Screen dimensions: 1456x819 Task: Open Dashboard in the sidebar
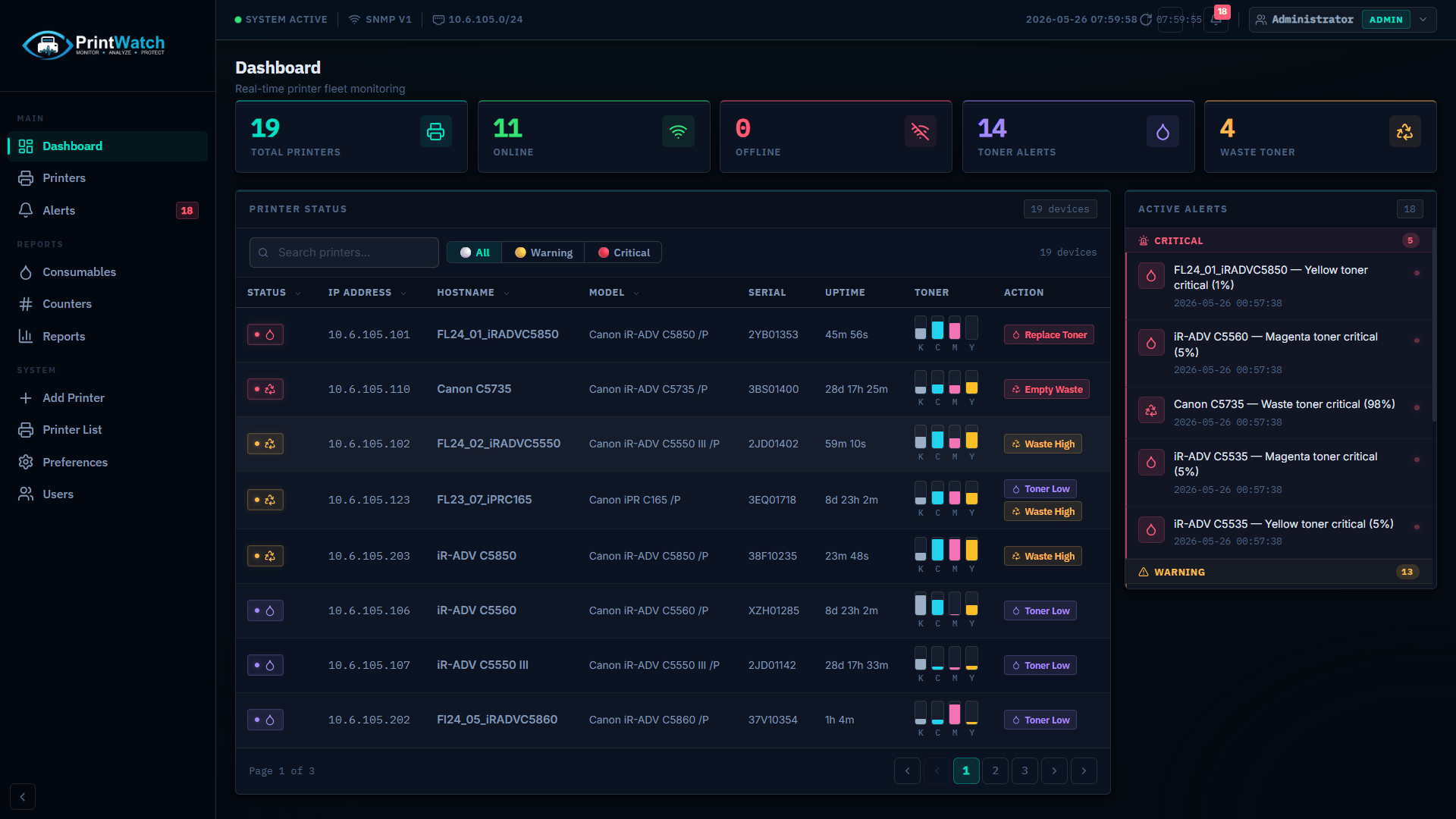[x=108, y=146]
